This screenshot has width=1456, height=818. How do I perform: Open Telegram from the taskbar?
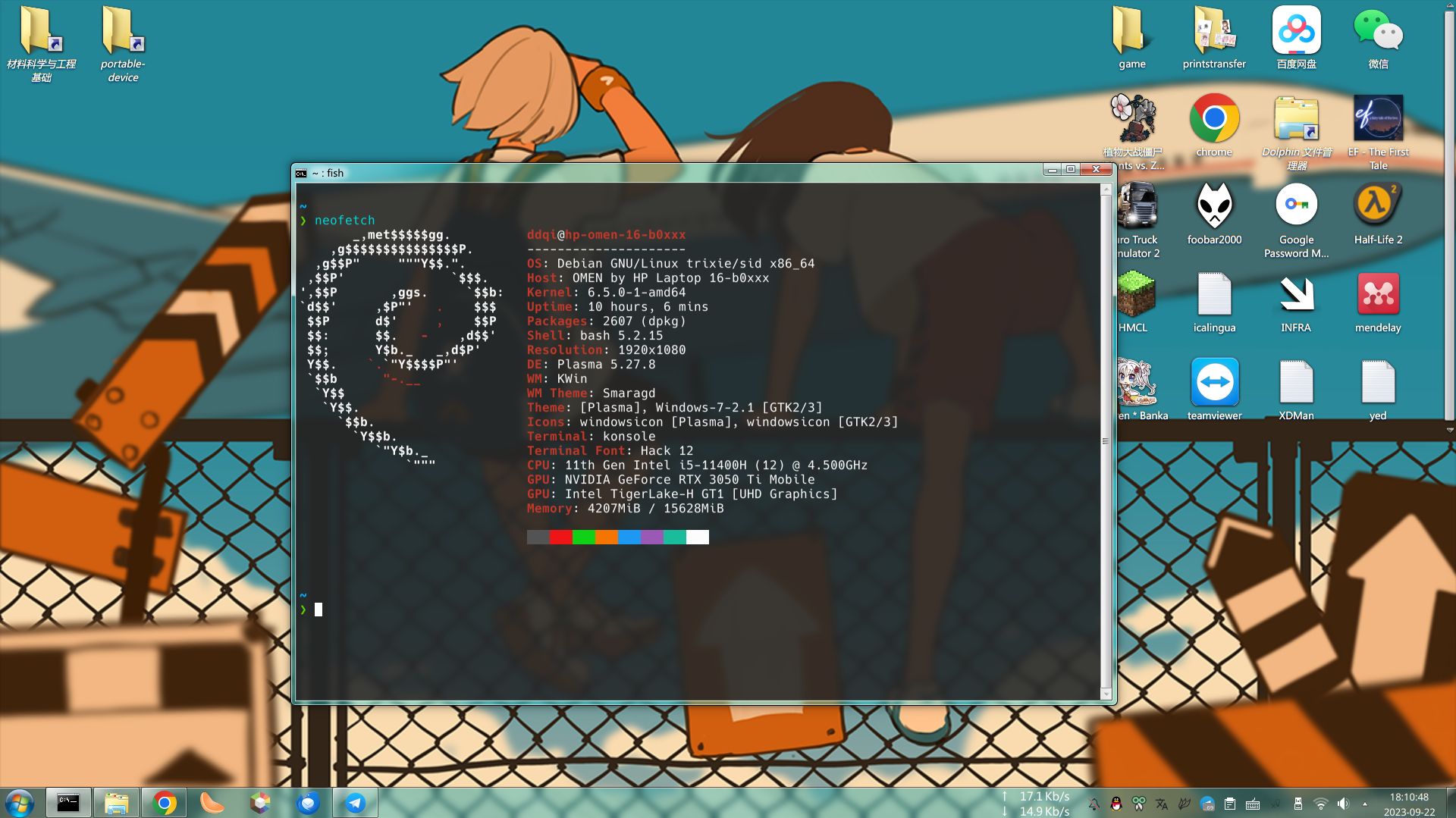click(355, 803)
